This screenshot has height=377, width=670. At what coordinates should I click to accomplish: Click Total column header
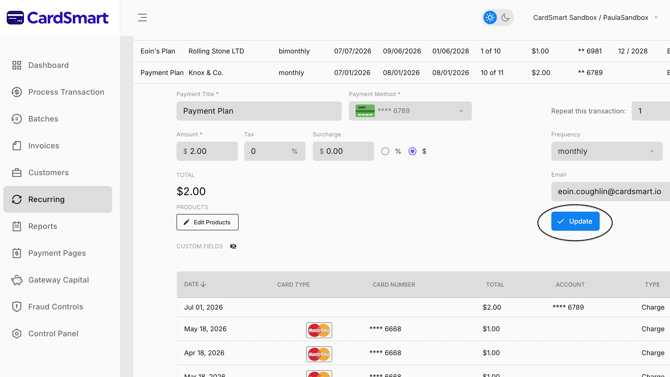click(495, 285)
